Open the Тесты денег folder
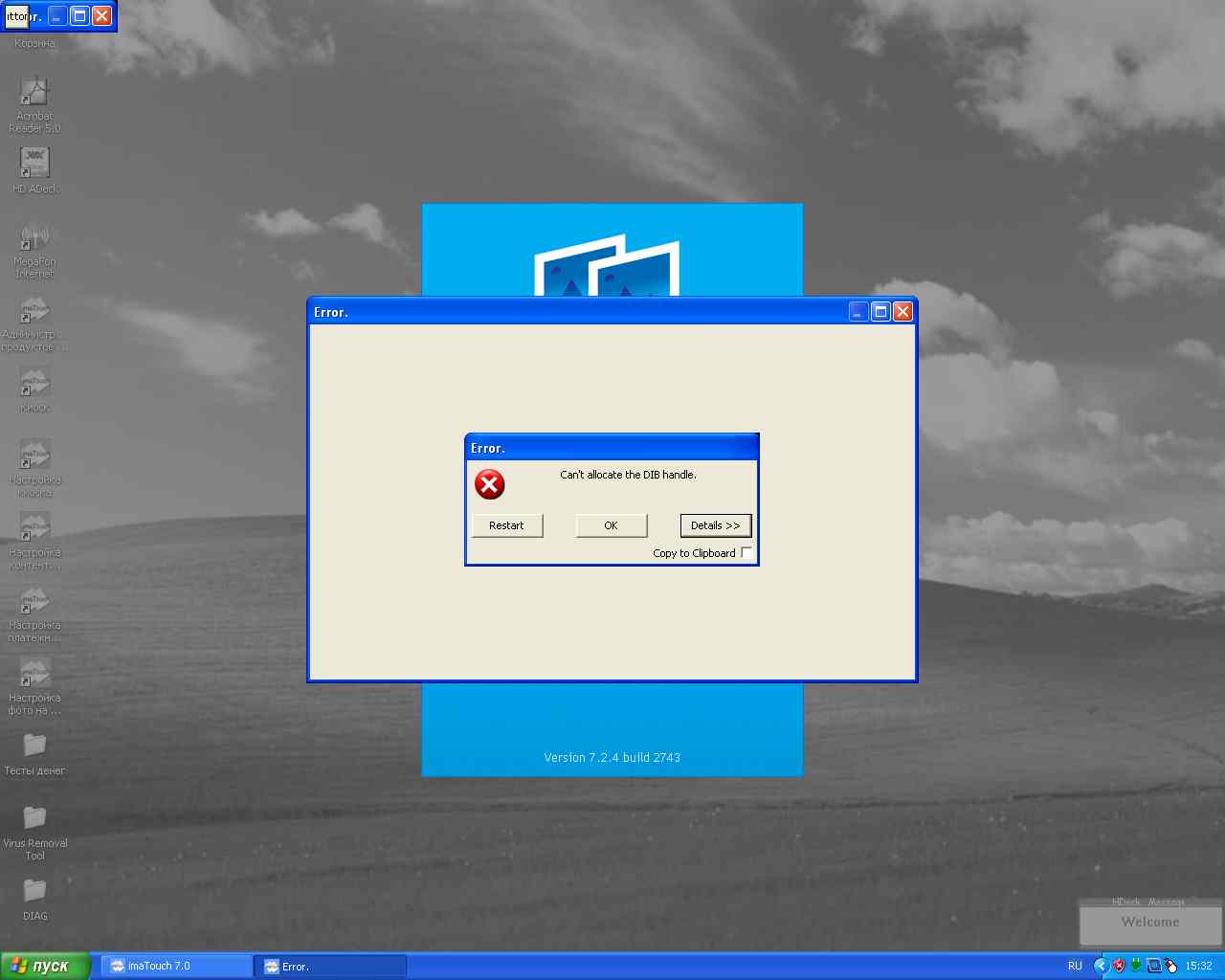 (x=34, y=746)
